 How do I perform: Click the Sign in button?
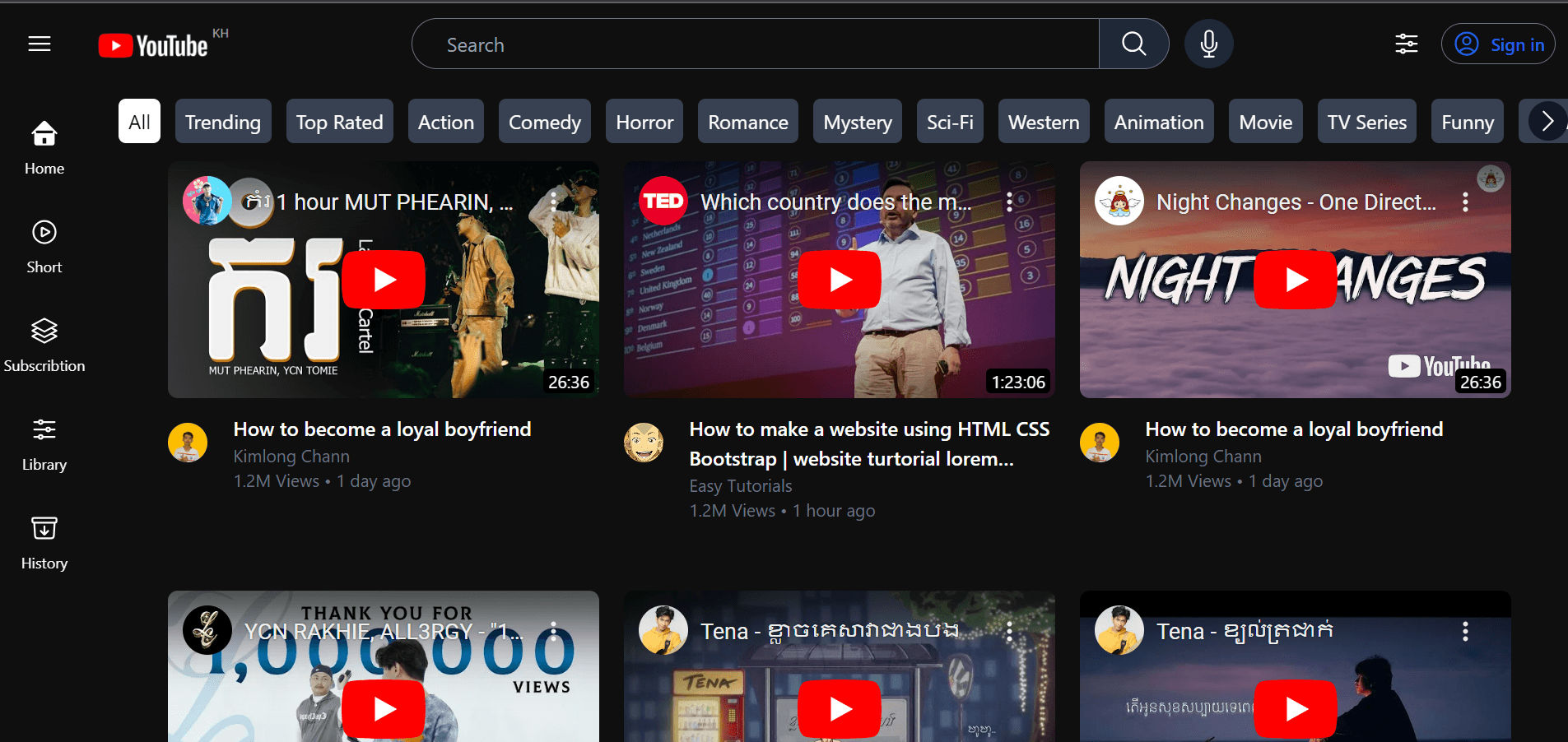coord(1497,44)
